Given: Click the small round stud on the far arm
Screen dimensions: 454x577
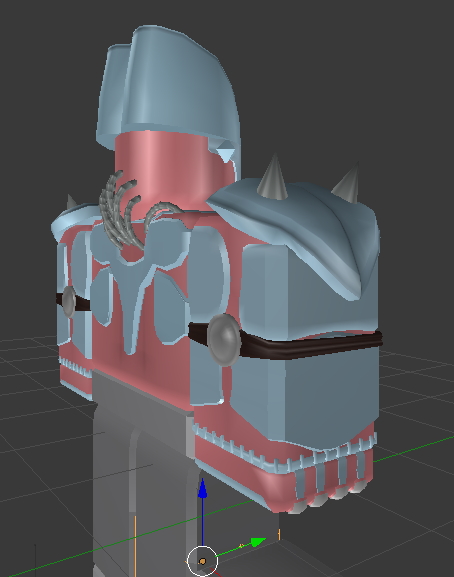Looking at the screenshot, I should (x=69, y=301).
